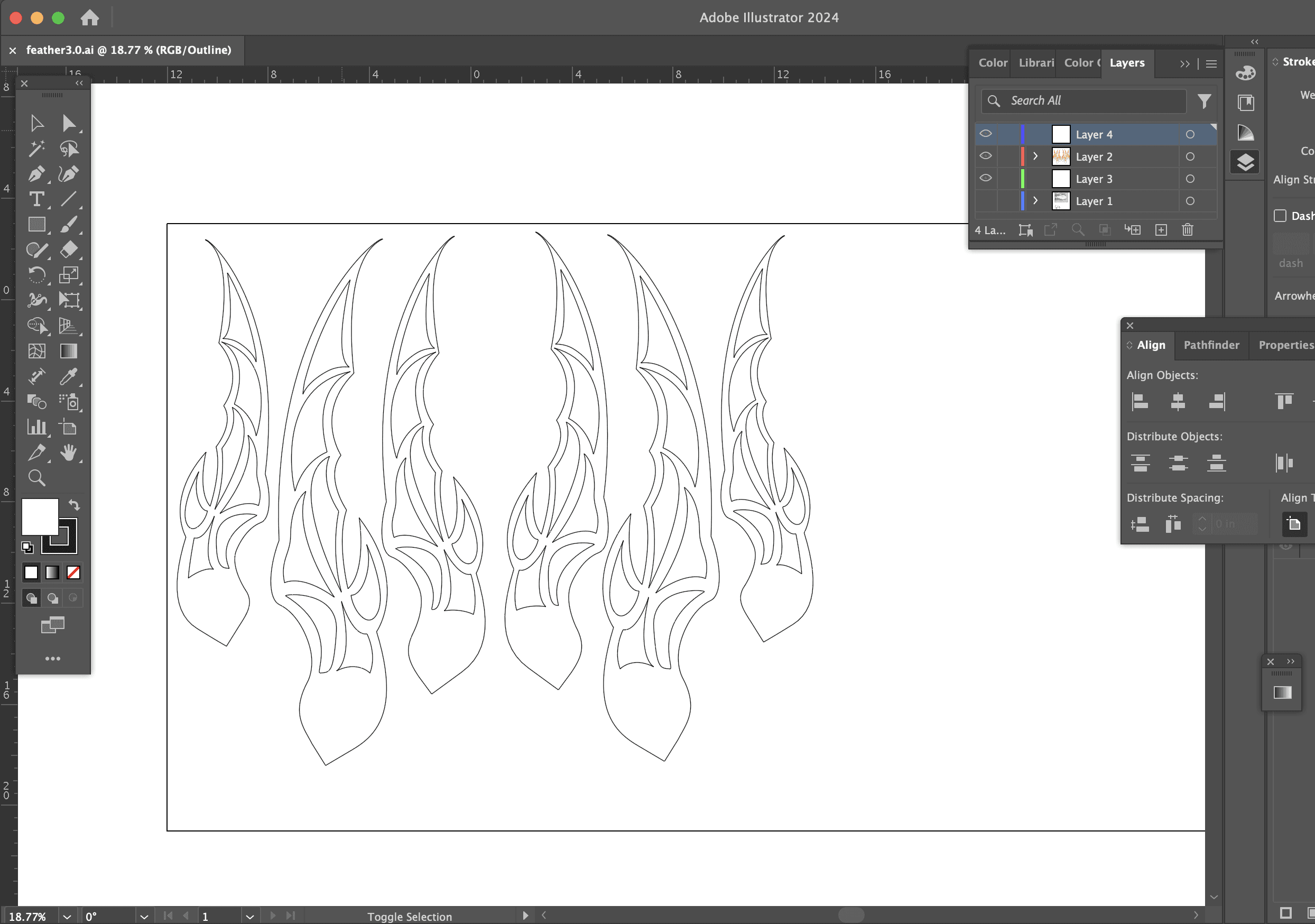Open the zoom level dropdown
The height and width of the screenshot is (924, 1315).
[67, 916]
